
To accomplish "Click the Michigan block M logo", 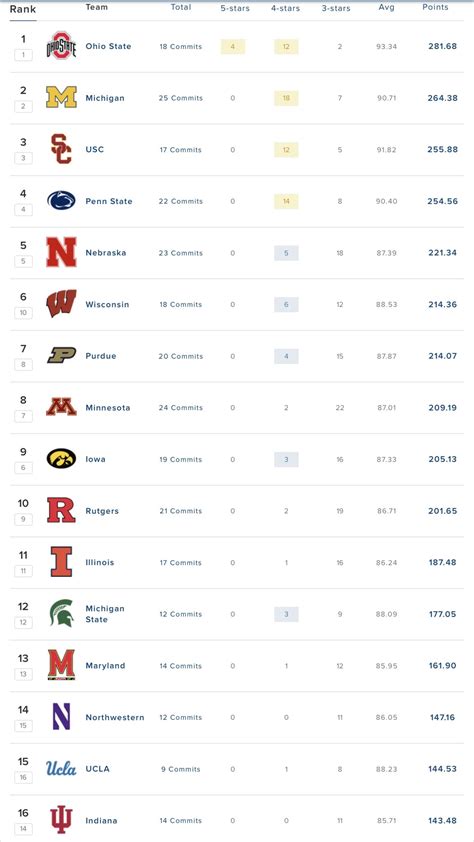I will coord(61,97).
